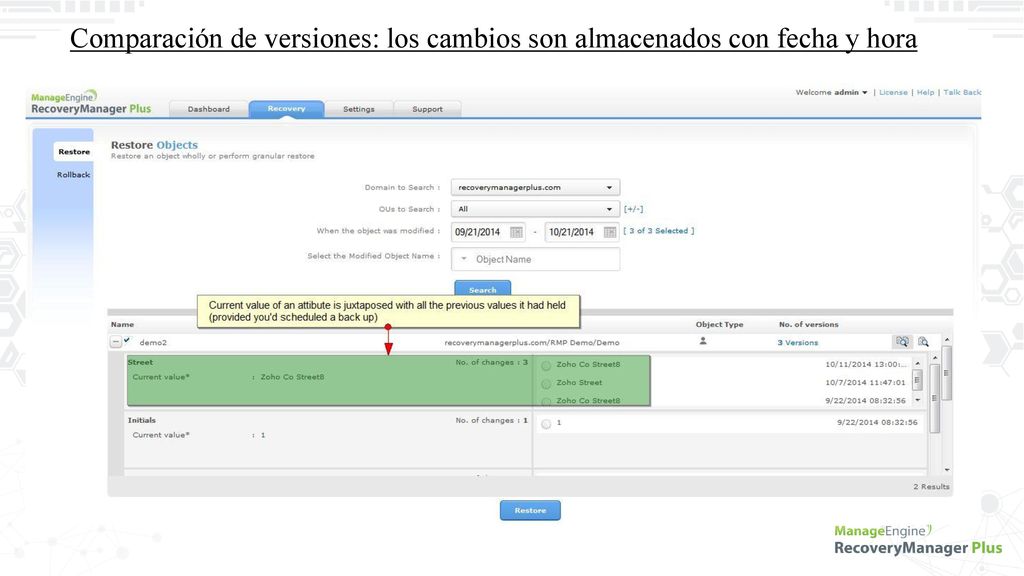Click the second magnifier icon in the demo2 row
The image size is (1024, 576).
coord(923,342)
